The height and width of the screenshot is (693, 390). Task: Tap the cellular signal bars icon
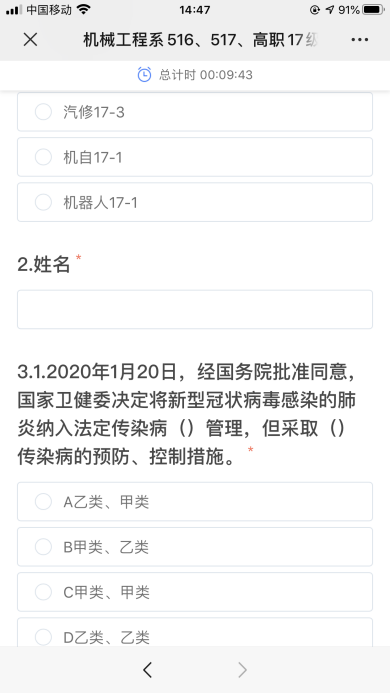(x=14, y=10)
